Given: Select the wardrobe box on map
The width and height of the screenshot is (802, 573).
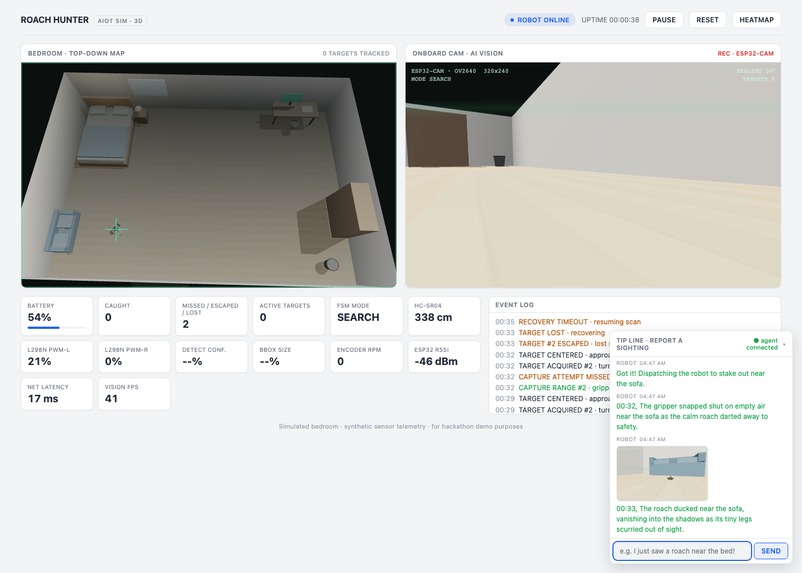Looking at the screenshot, I should (x=338, y=218).
